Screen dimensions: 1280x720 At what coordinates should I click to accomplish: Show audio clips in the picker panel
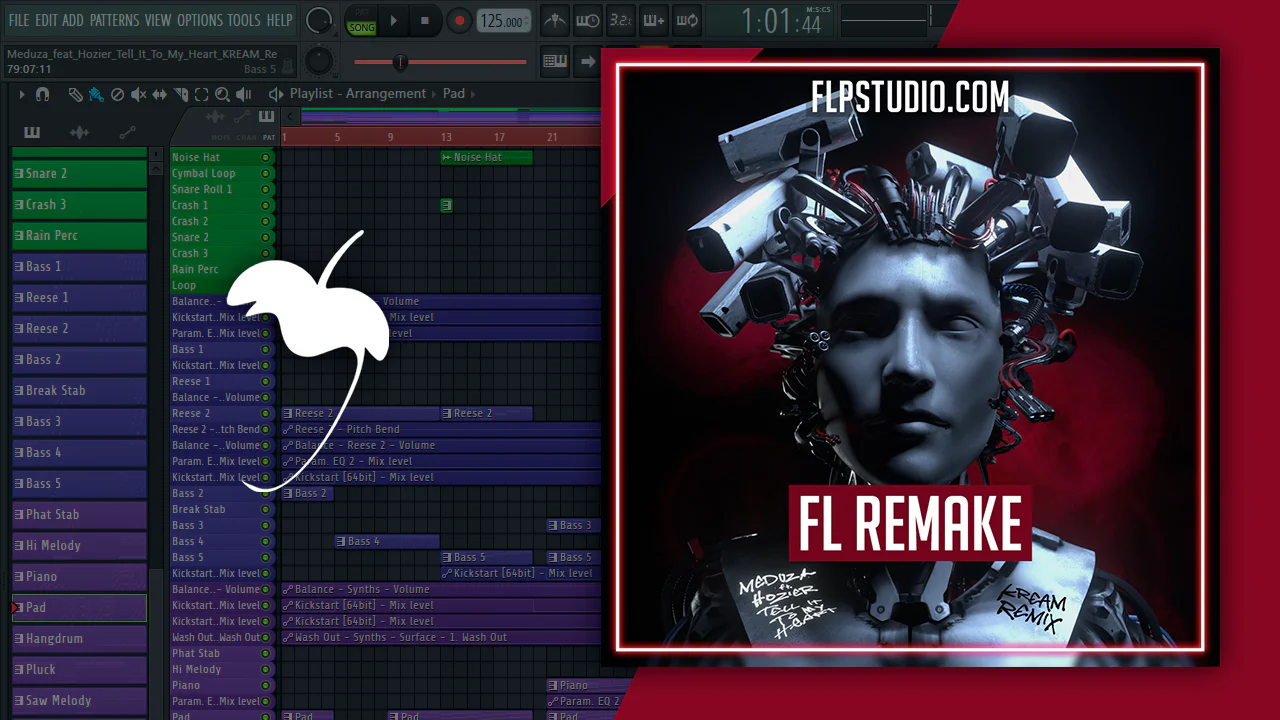(x=79, y=132)
